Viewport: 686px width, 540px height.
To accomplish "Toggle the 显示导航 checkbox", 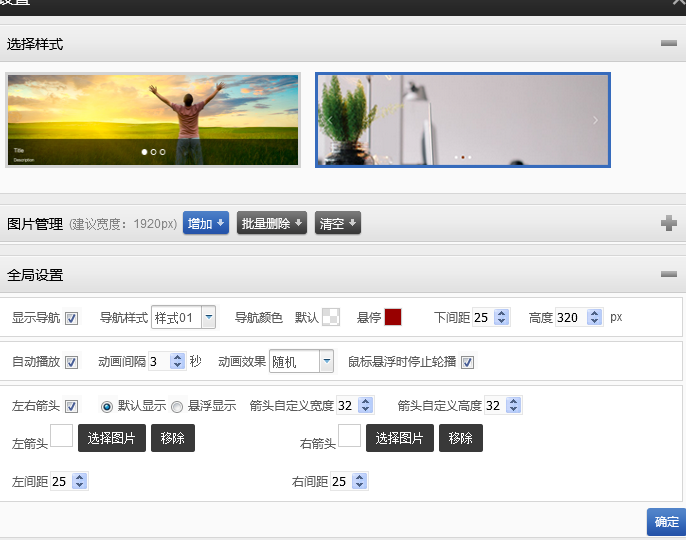I will pos(72,318).
